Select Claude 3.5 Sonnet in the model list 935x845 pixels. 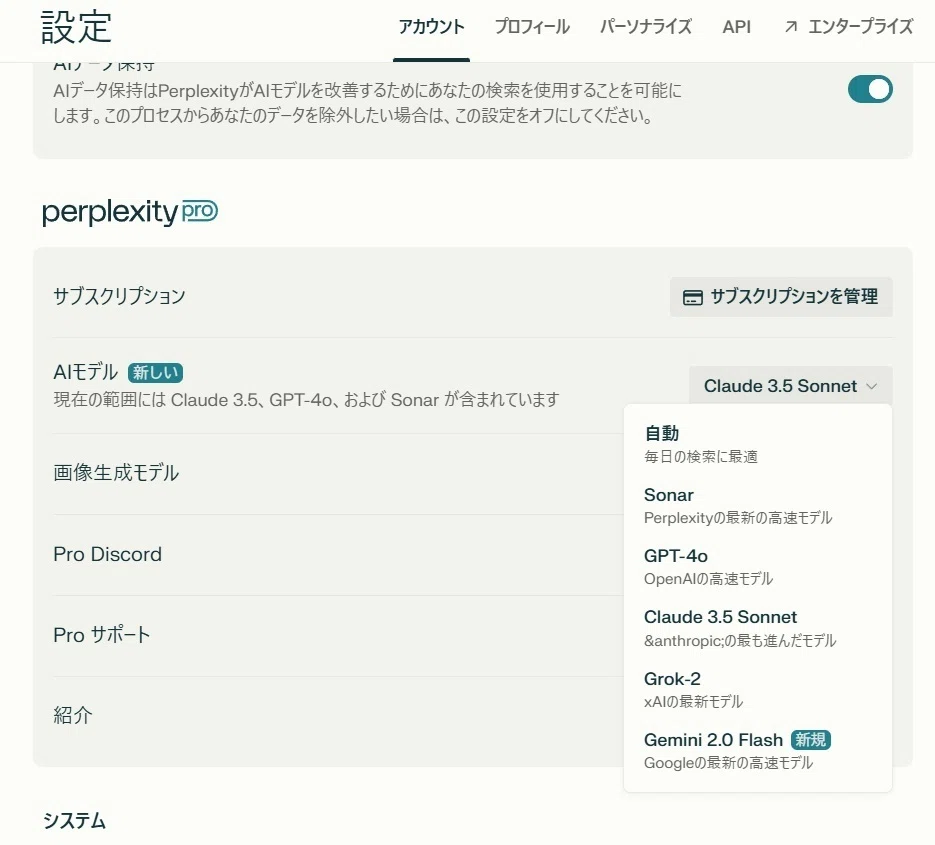[757, 629]
